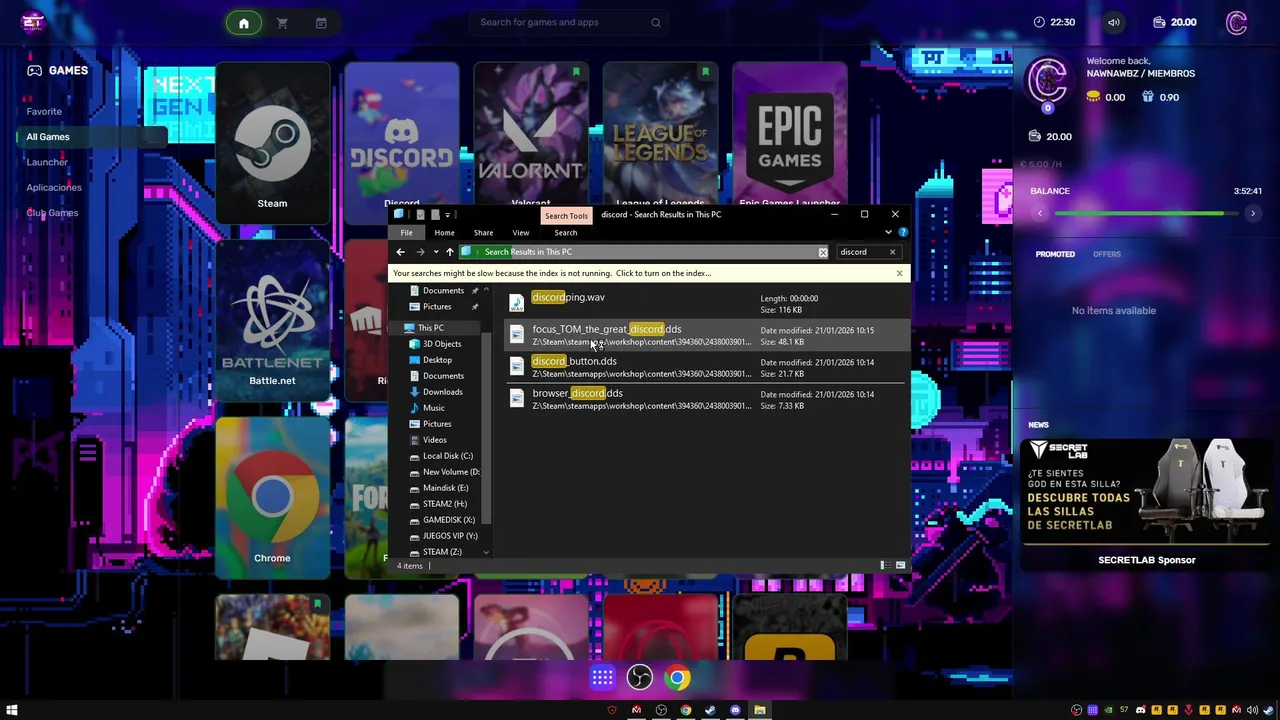Open the launcher home icon
The height and width of the screenshot is (720, 1280).
click(243, 23)
